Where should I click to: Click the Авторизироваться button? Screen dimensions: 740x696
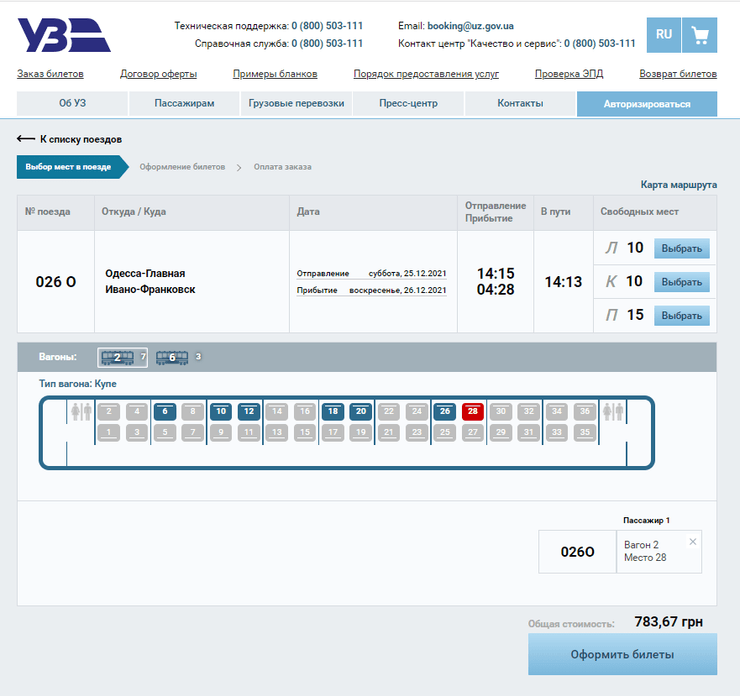pos(646,104)
